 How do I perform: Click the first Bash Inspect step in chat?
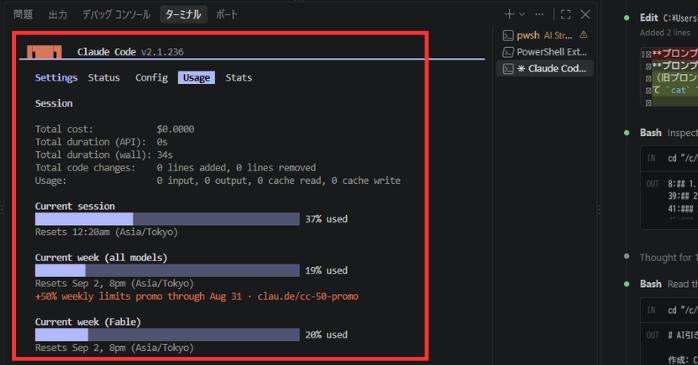668,133
